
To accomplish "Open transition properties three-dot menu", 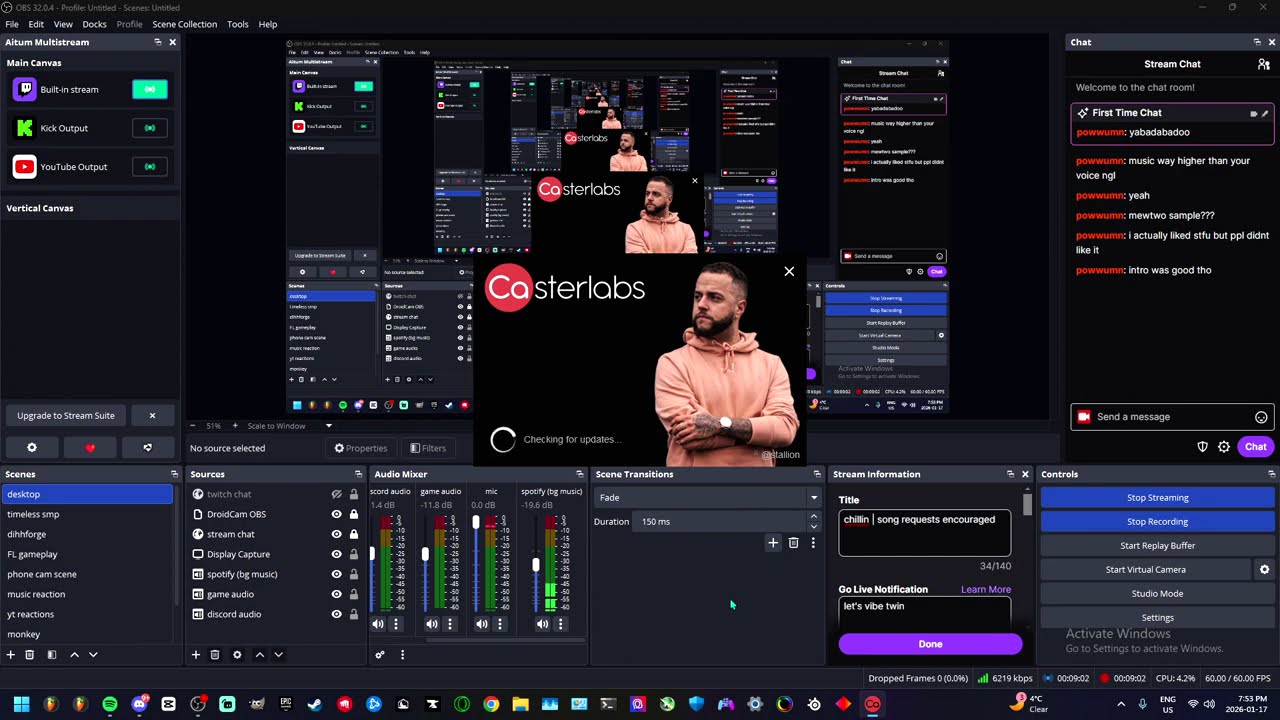I will point(813,543).
